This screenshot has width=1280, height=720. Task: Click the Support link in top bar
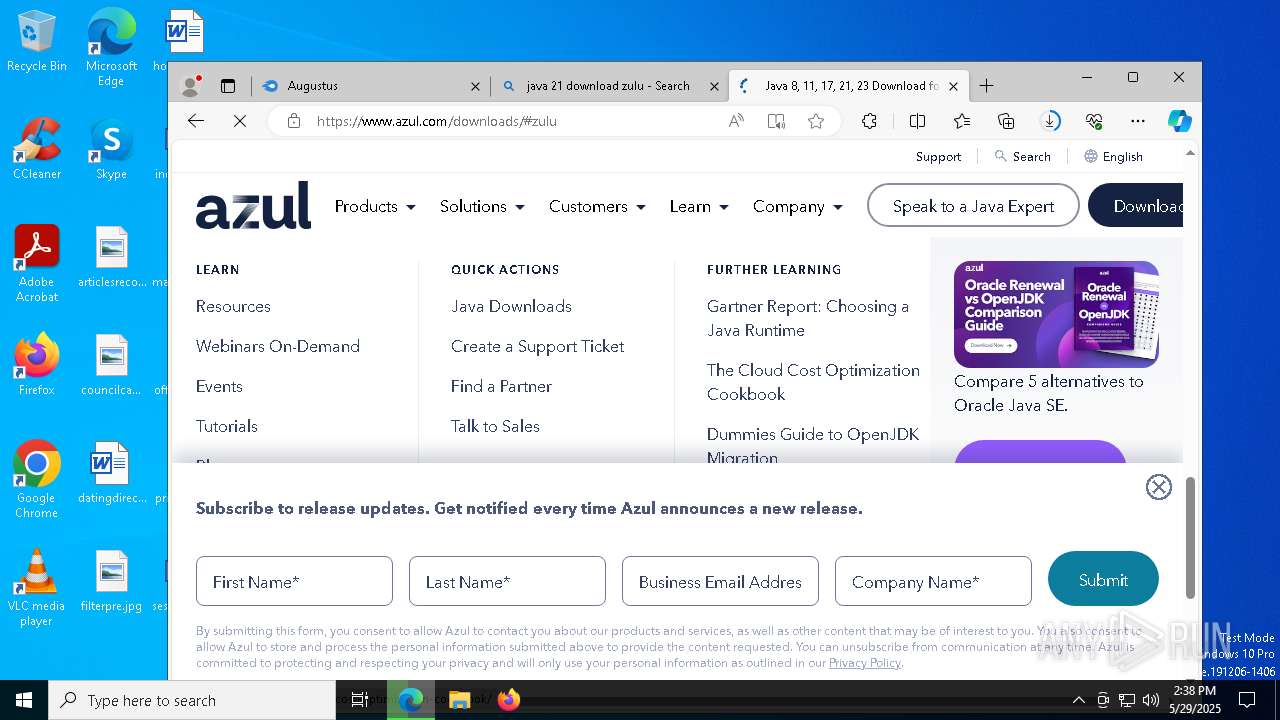[x=938, y=156]
